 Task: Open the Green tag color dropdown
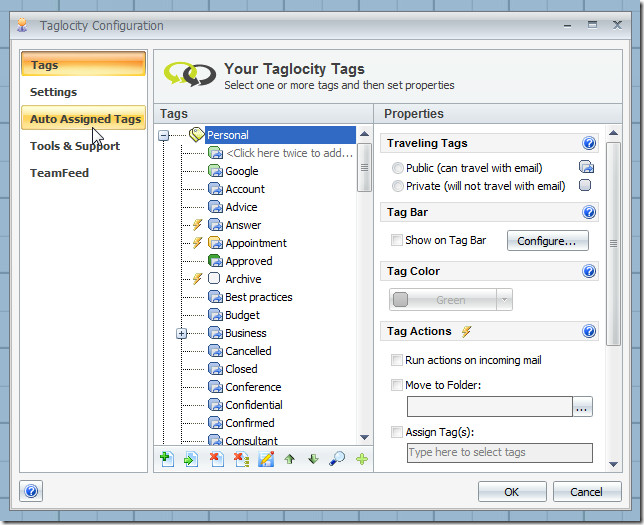tap(504, 299)
